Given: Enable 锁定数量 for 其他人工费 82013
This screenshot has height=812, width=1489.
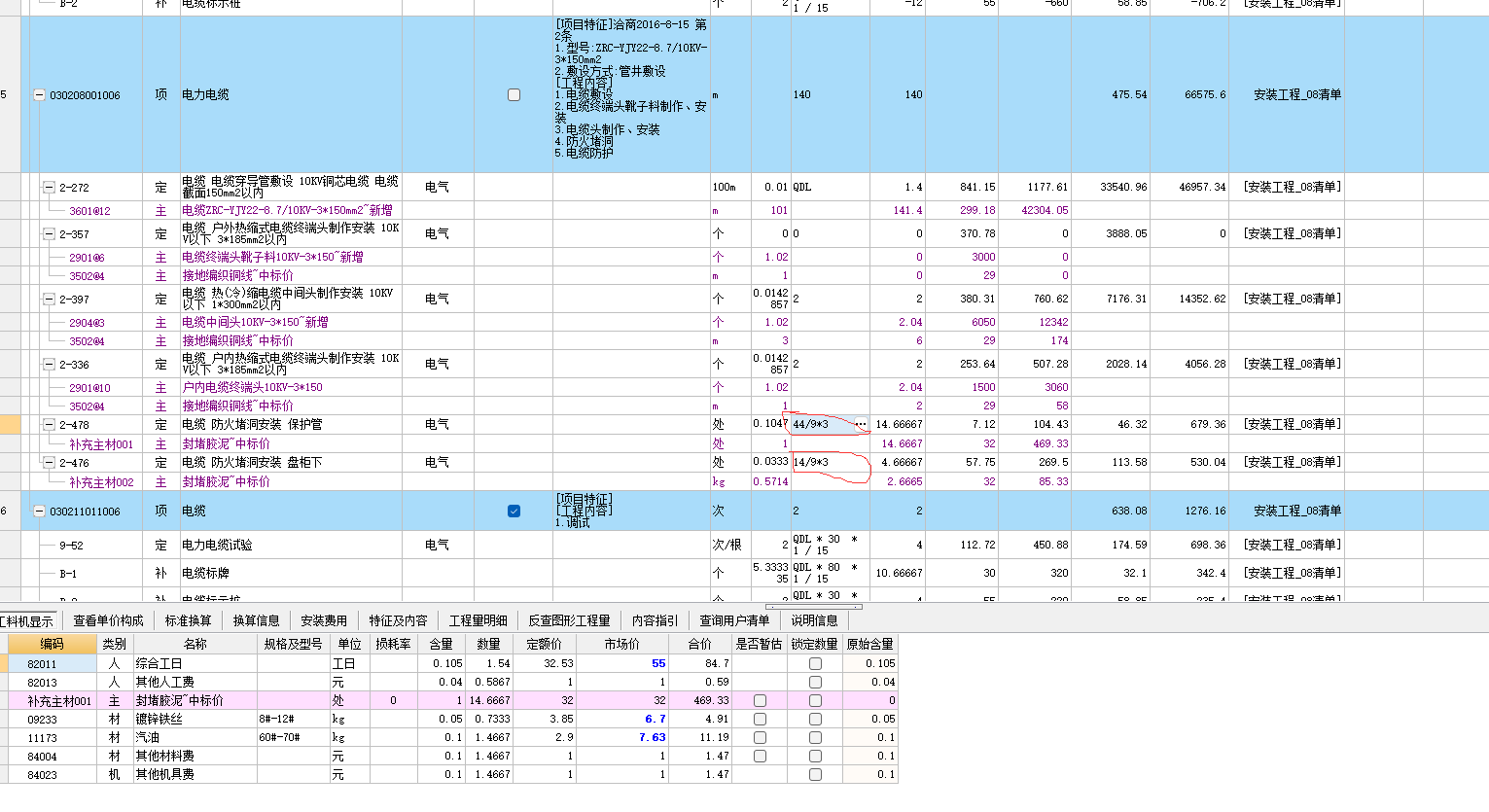Looking at the screenshot, I should (815, 682).
